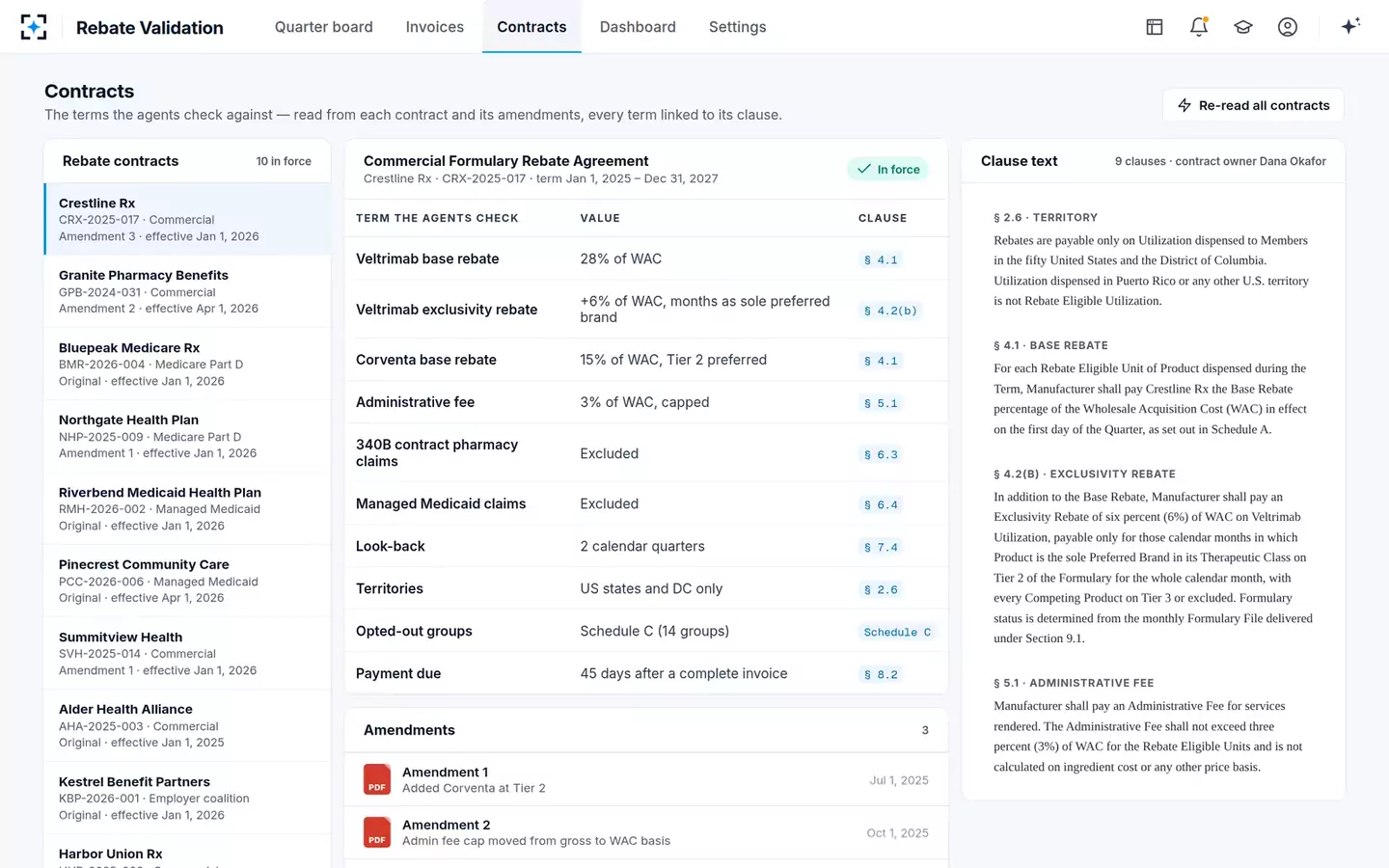Open clause § 6.4 for Managed Medicaid claims
Viewport: 1389px width, 868px height.
click(x=881, y=504)
